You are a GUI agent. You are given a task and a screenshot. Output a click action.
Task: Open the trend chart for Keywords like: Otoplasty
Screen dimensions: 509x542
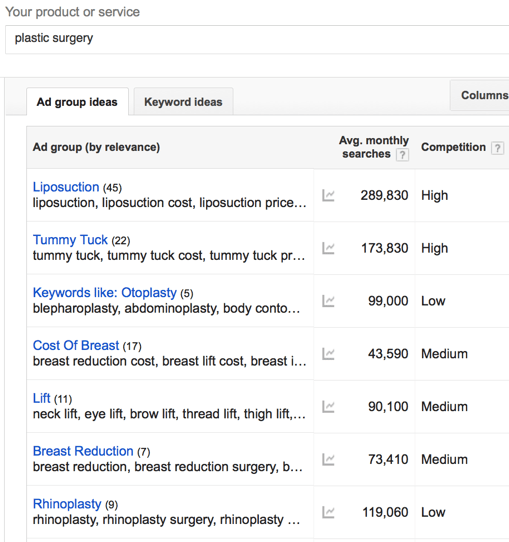pyautogui.click(x=328, y=301)
